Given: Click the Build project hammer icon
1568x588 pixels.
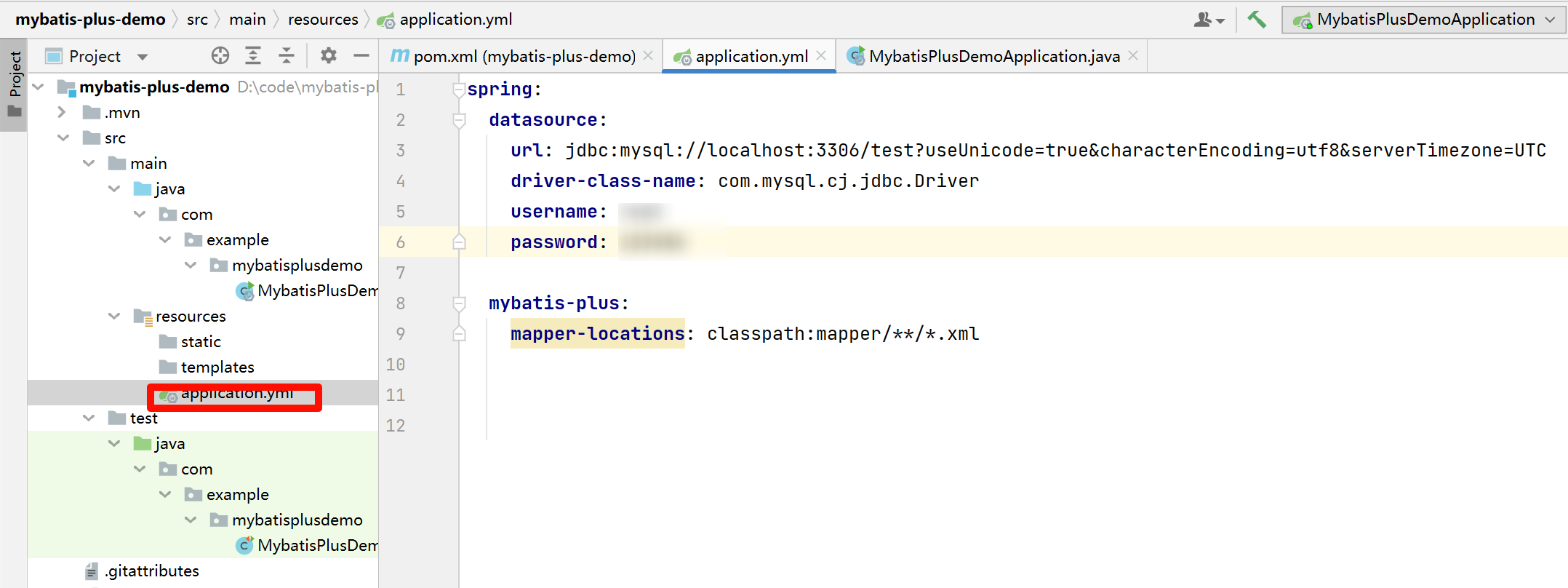Looking at the screenshot, I should 1257,20.
